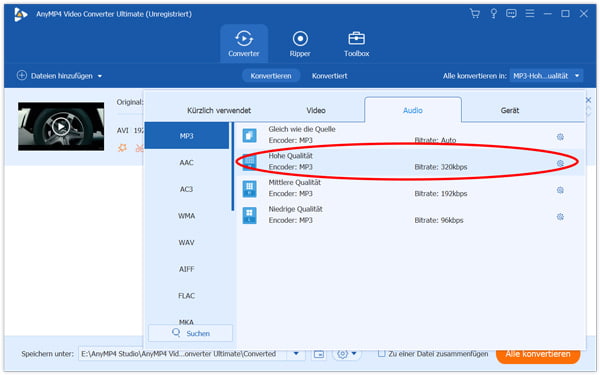Click the Gleich wie die Quelle preset icon

coord(249,135)
